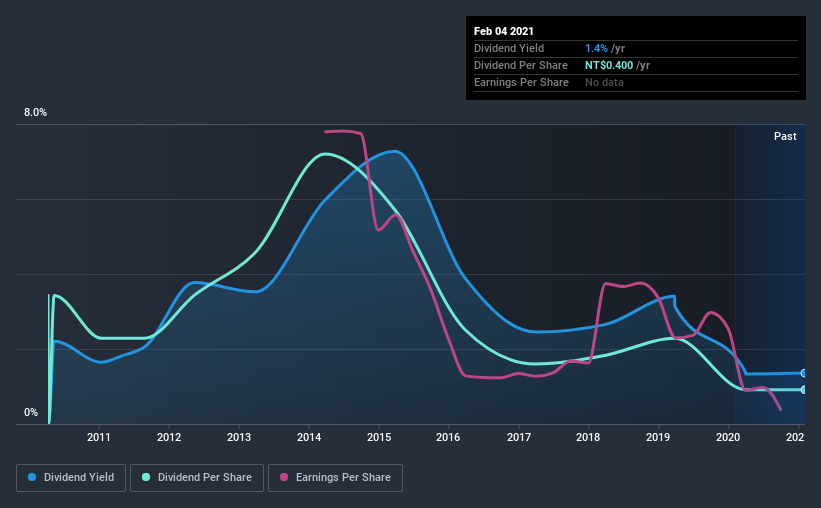Click the 2019 x-axis label
This screenshot has width=821, height=508.
point(658,437)
